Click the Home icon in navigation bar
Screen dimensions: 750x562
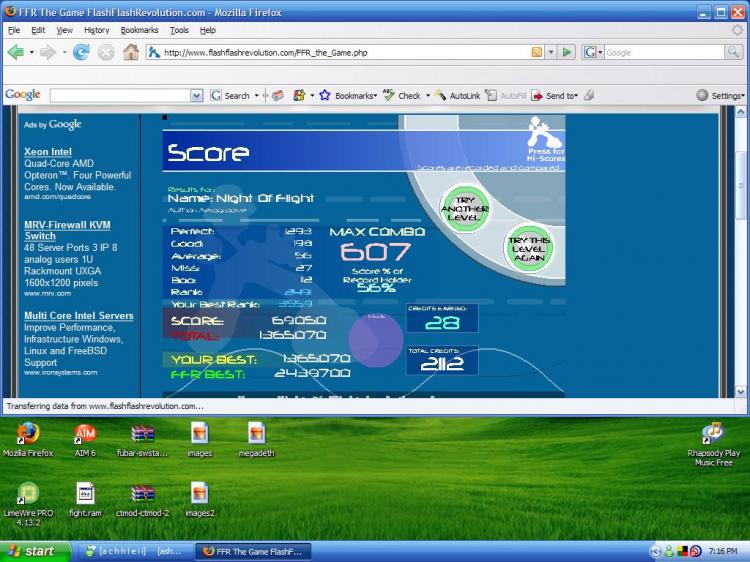coord(130,52)
